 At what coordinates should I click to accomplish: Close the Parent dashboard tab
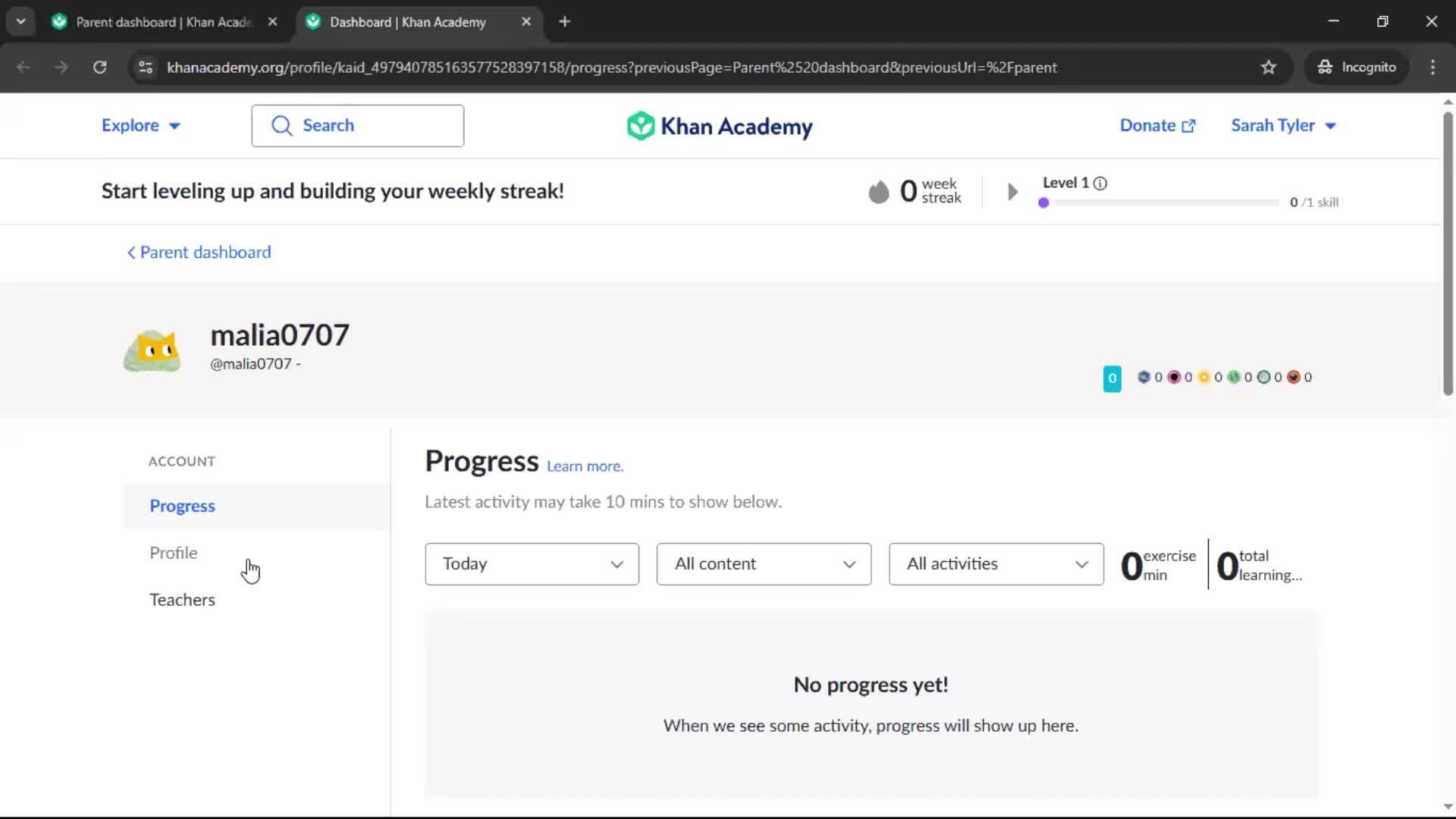point(272,22)
